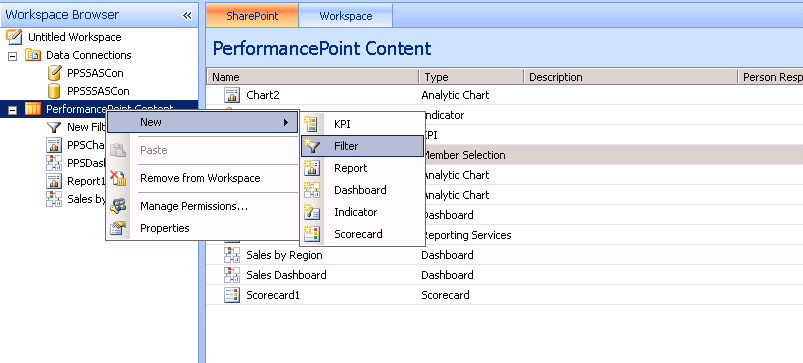Click the PPSSASCon edited data source icon
Screen dimensions: 803x363
(54, 73)
